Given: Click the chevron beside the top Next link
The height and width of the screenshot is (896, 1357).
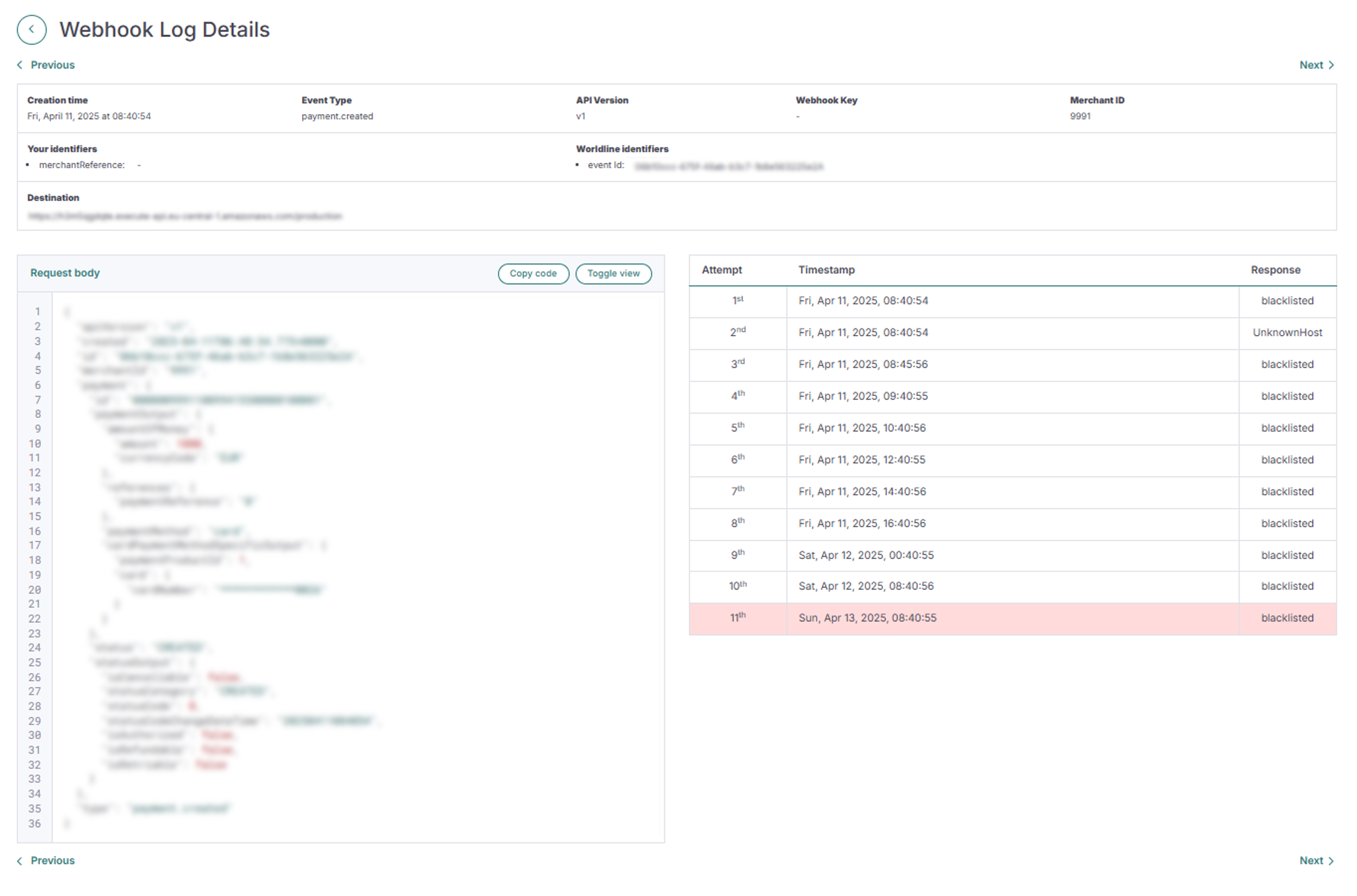Looking at the screenshot, I should (1332, 65).
